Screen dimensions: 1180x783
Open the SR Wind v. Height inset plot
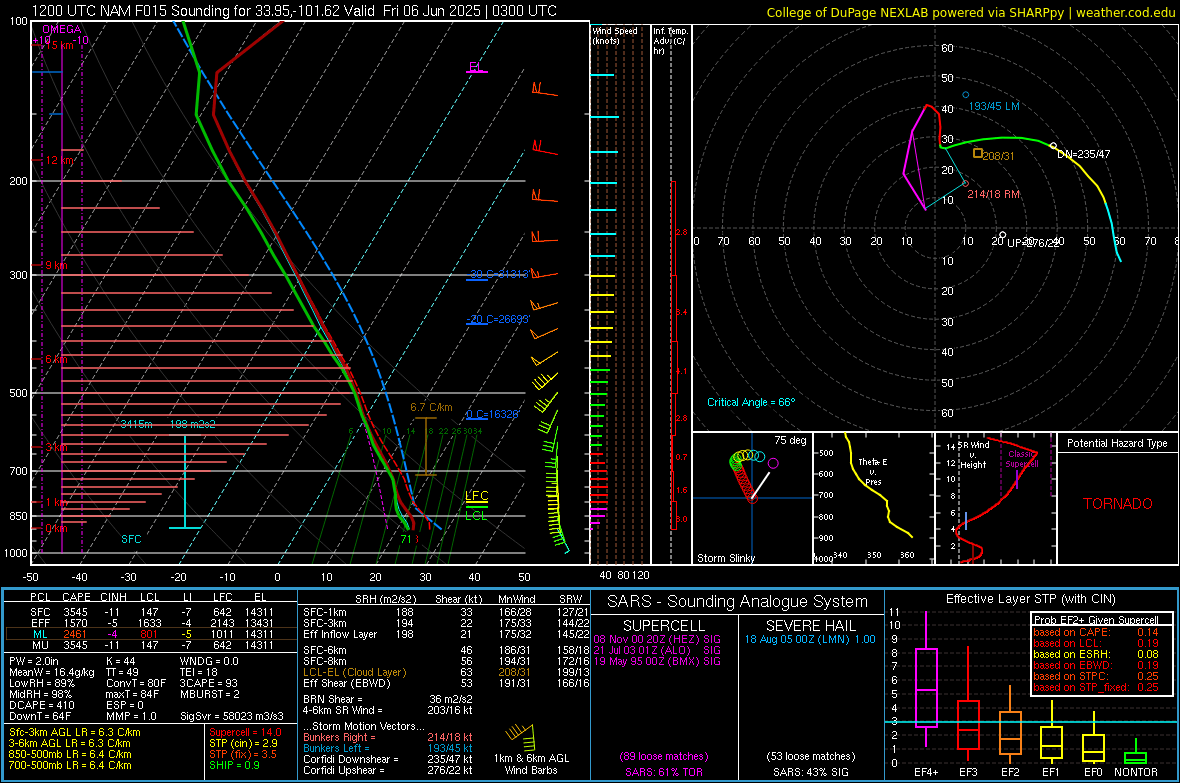tap(995, 498)
